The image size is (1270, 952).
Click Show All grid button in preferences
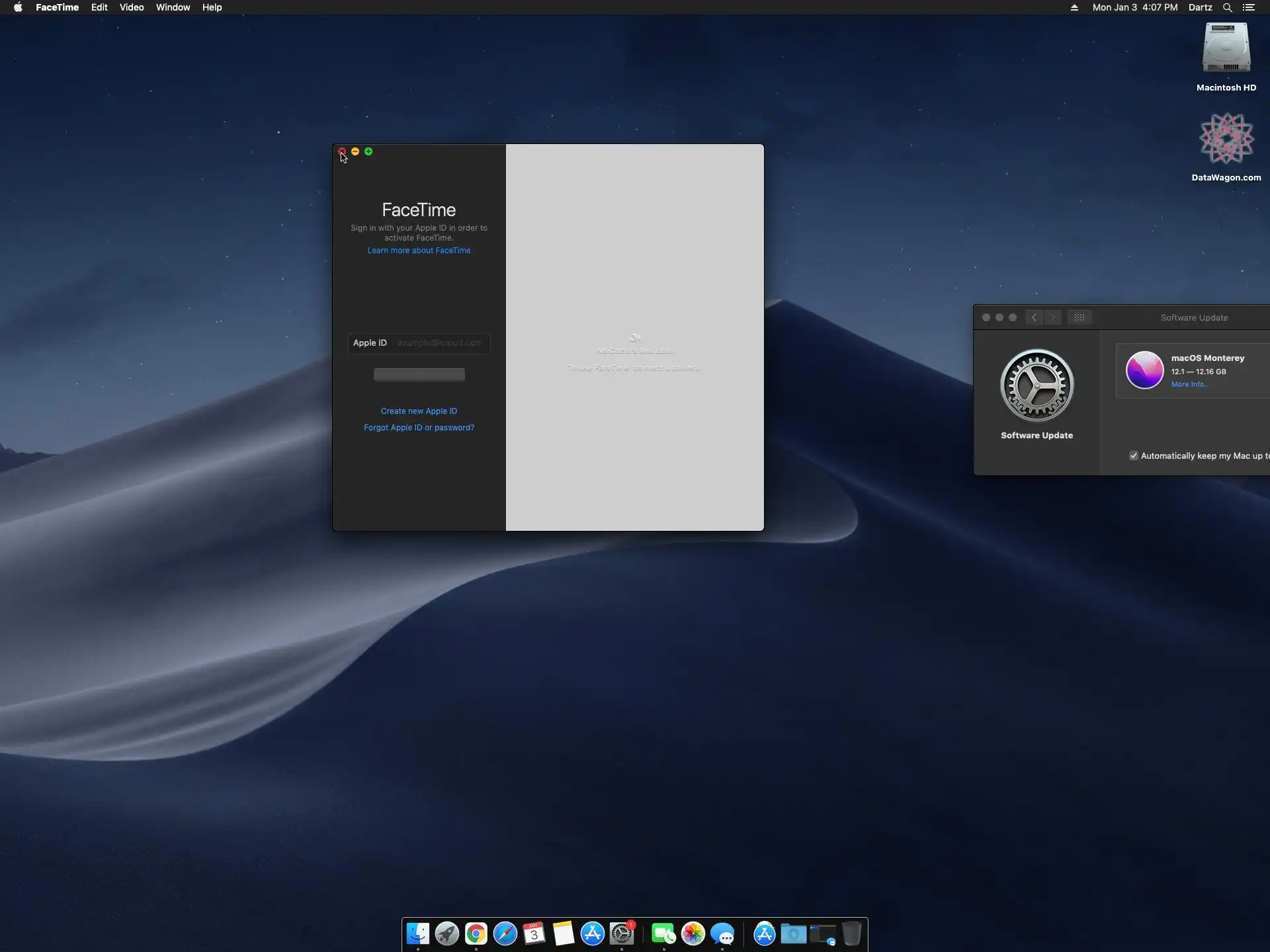tap(1079, 317)
